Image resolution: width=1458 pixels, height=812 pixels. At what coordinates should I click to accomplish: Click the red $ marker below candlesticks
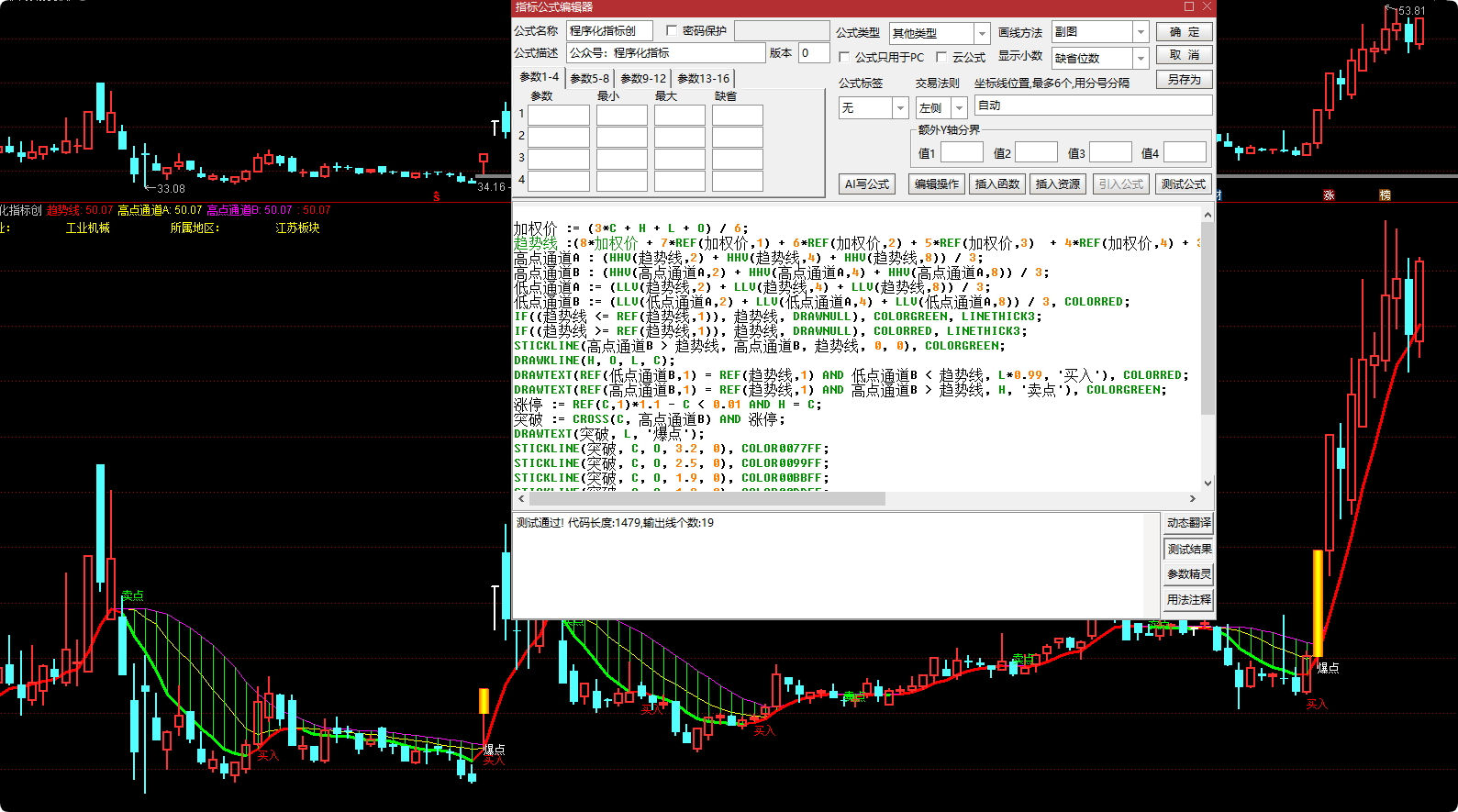tap(437, 196)
